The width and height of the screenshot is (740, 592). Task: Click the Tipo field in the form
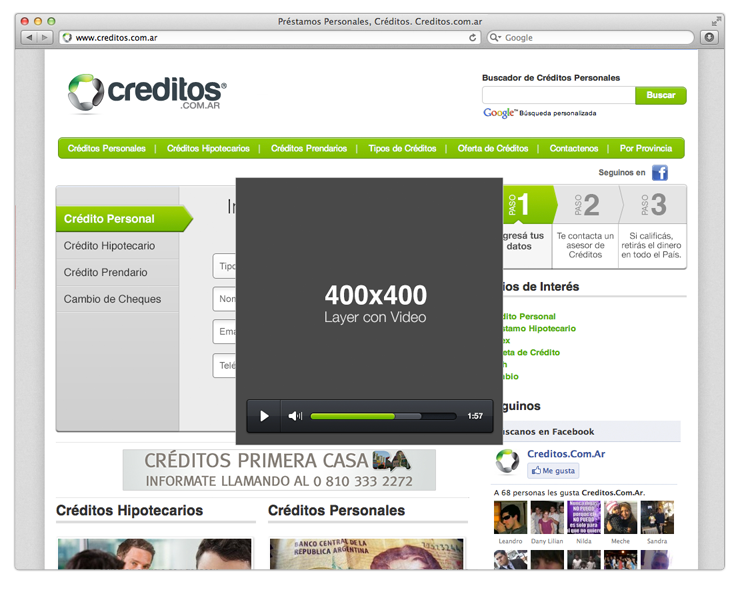(x=224, y=266)
